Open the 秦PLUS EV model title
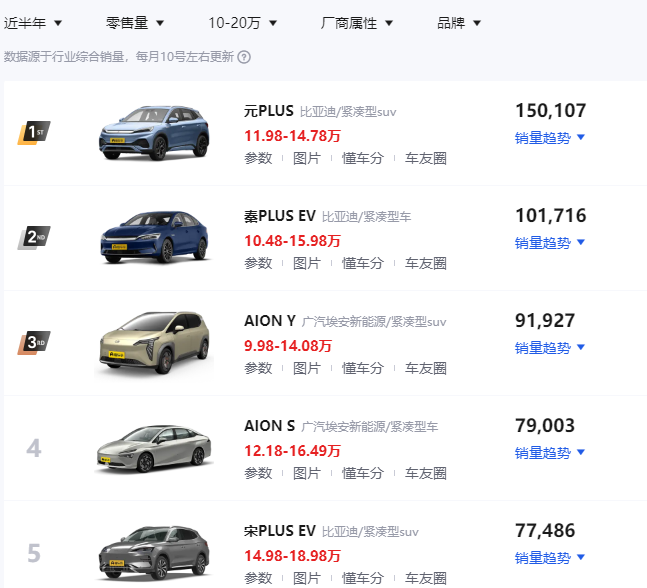The image size is (647, 588). pos(280,216)
